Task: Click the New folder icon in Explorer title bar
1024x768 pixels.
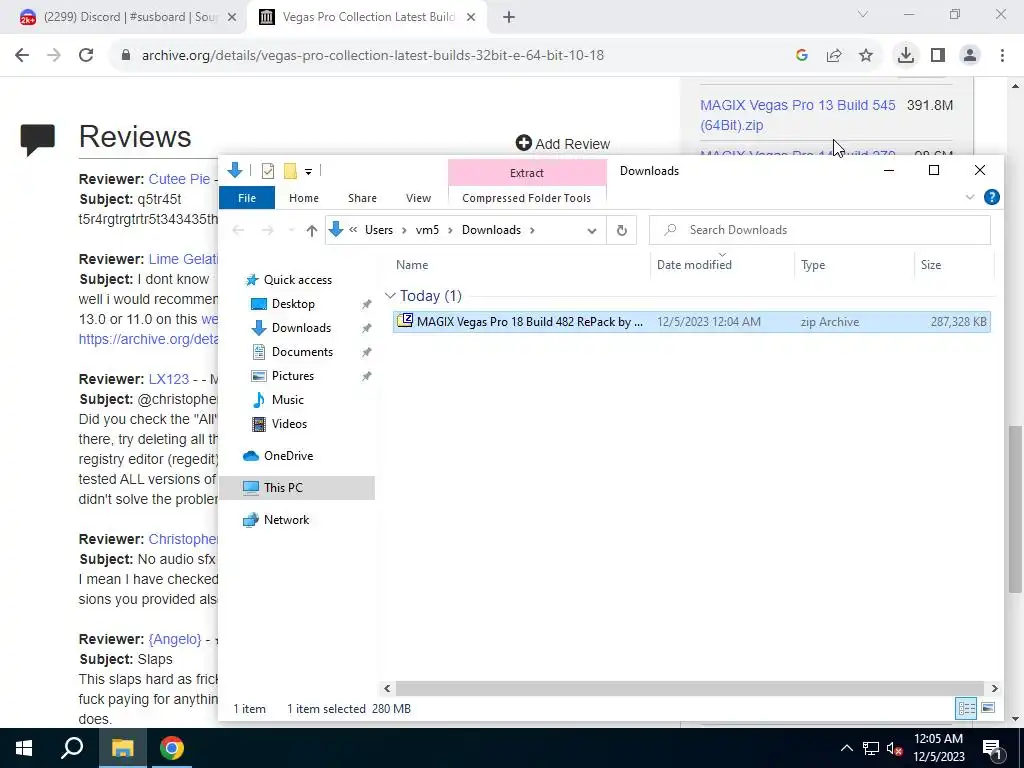Action: [x=291, y=171]
